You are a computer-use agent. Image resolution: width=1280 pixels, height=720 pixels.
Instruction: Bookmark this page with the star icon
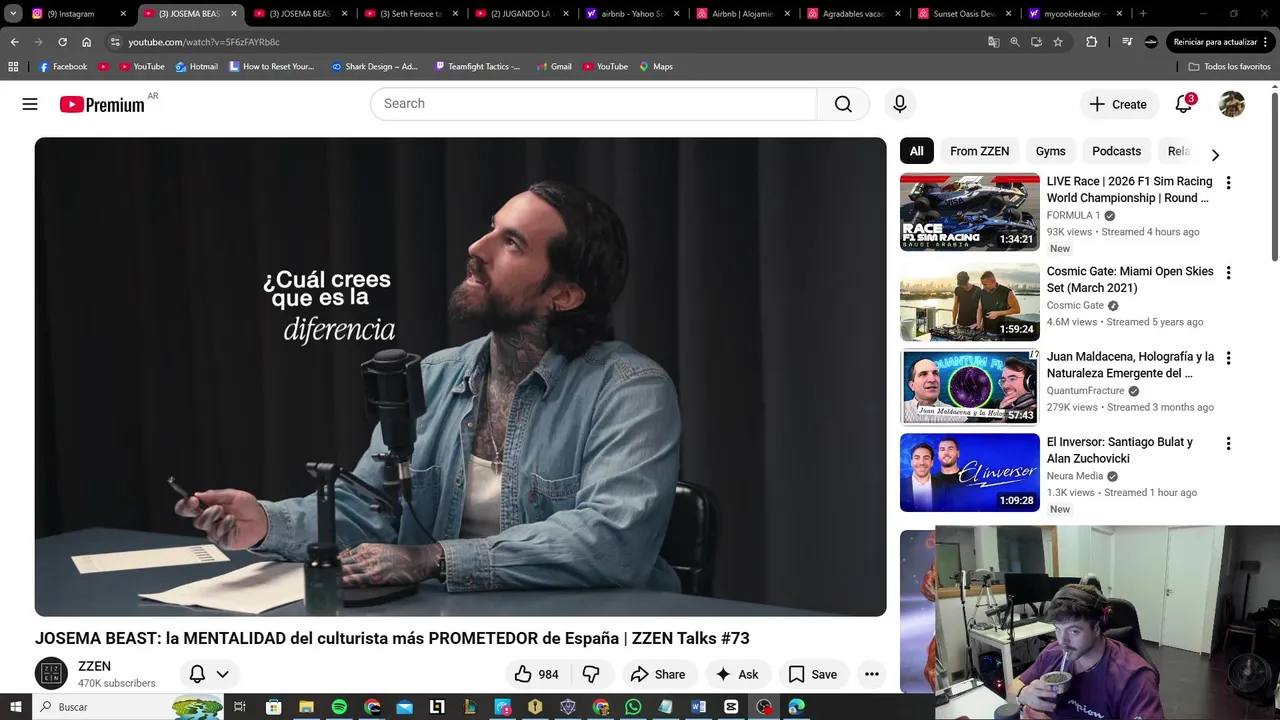1058,42
